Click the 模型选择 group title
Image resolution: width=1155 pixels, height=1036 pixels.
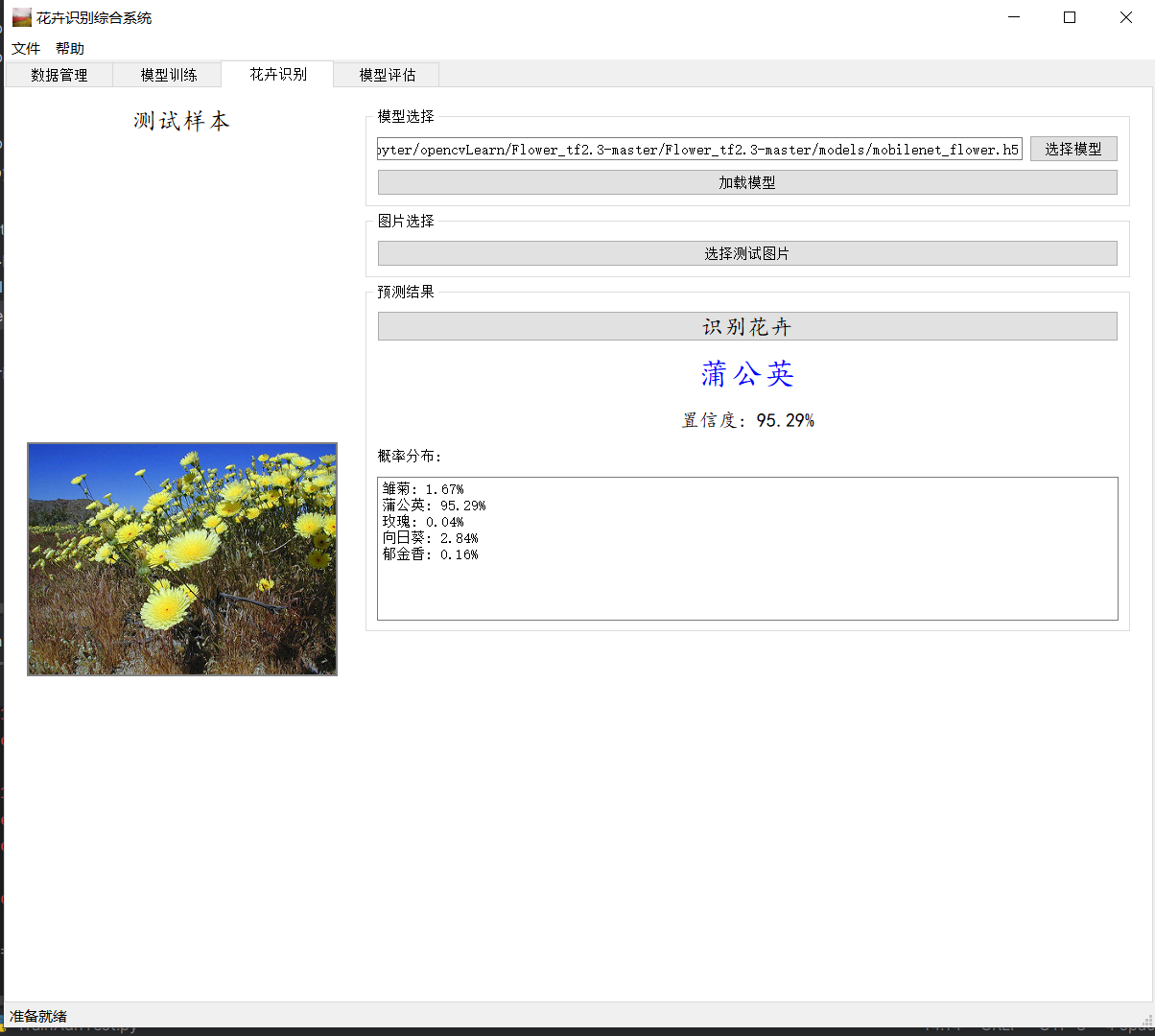[x=406, y=116]
